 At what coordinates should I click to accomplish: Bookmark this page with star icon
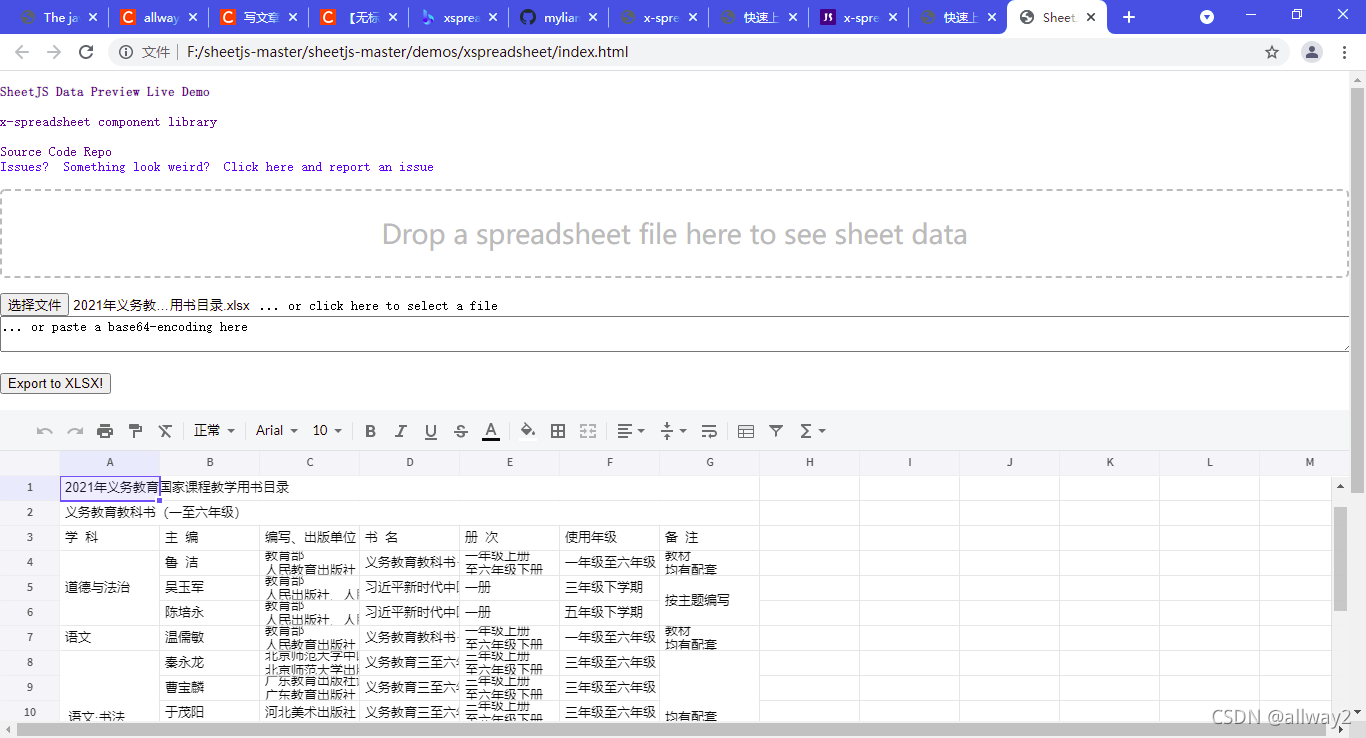(x=1272, y=52)
